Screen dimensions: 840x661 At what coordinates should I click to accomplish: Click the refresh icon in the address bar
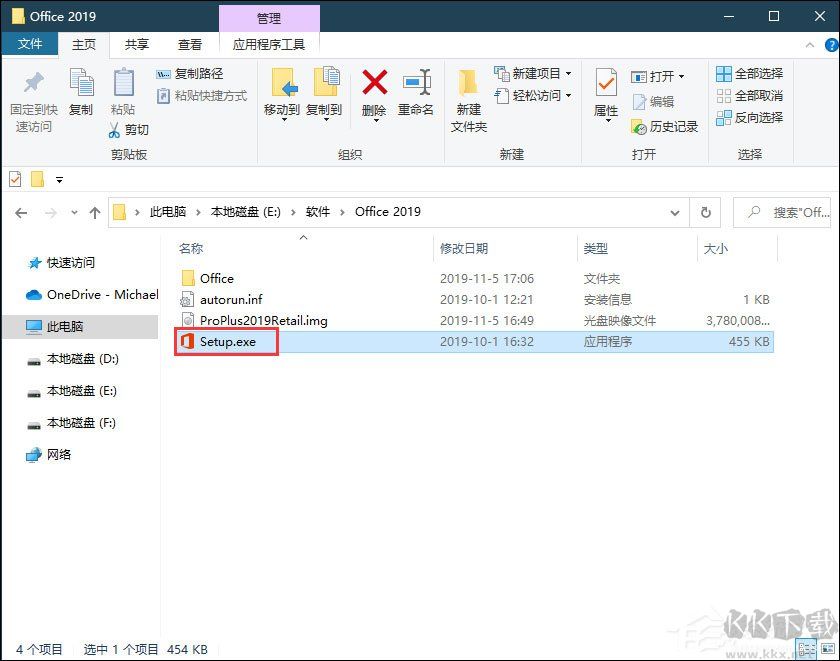707,212
